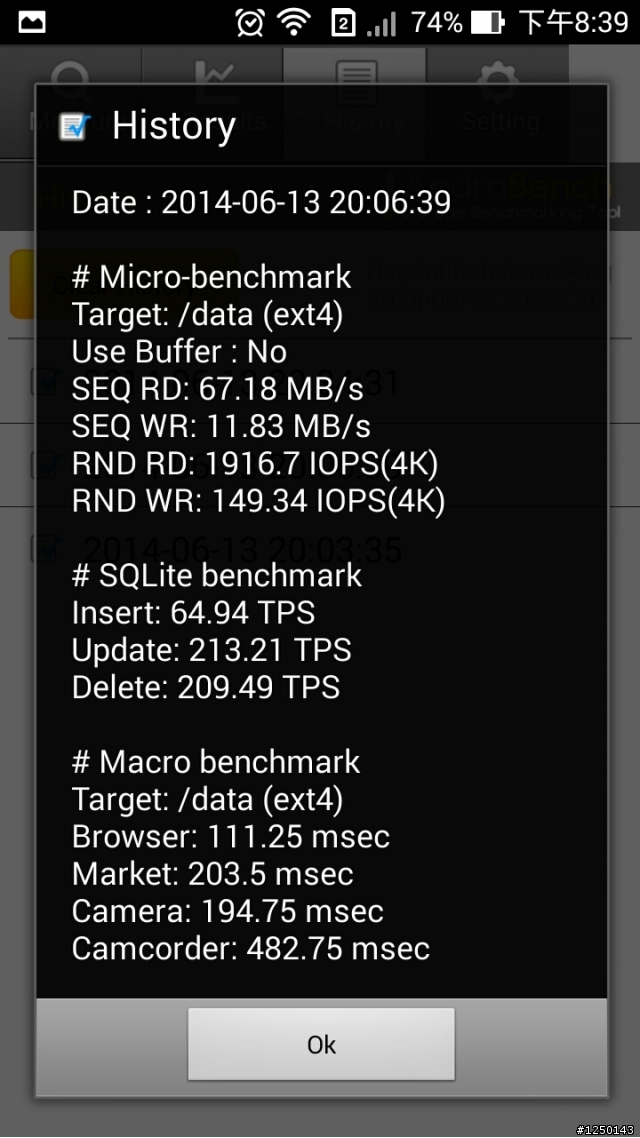Viewport: 640px width, 1138px height.
Task: Tap the Ok button in History dialog
Action: coord(321,1044)
